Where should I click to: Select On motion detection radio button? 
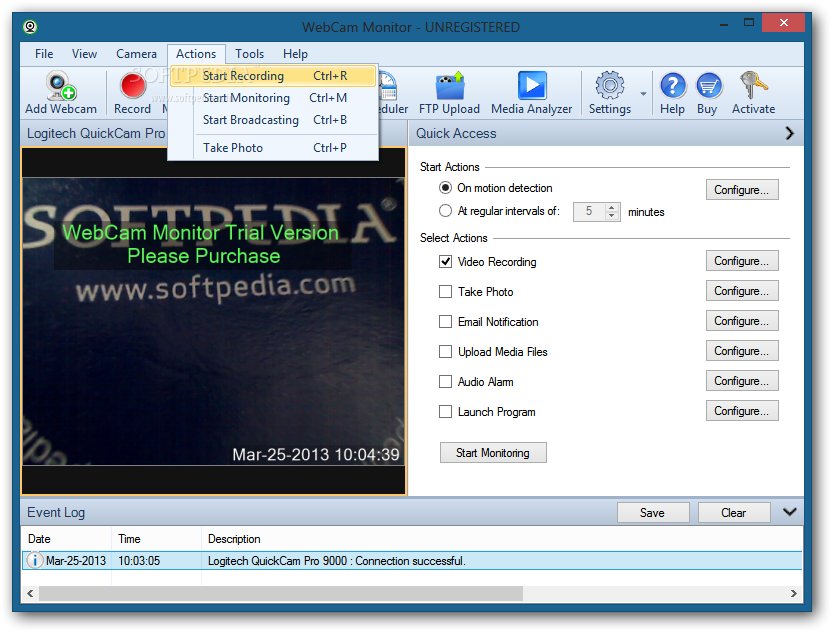coord(445,188)
